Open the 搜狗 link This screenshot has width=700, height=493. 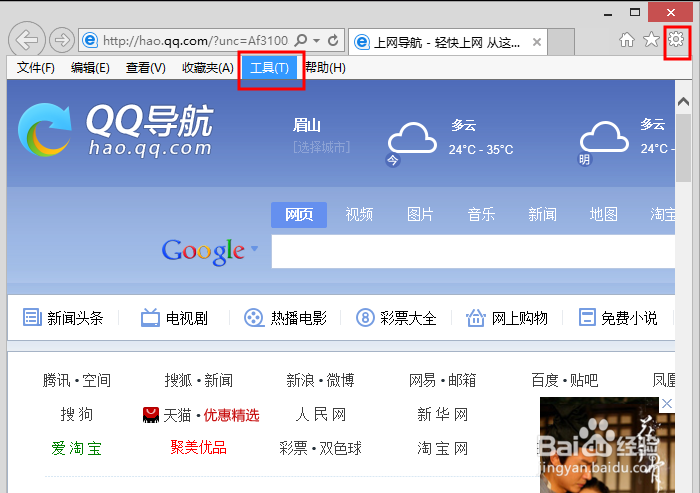[x=77, y=414]
